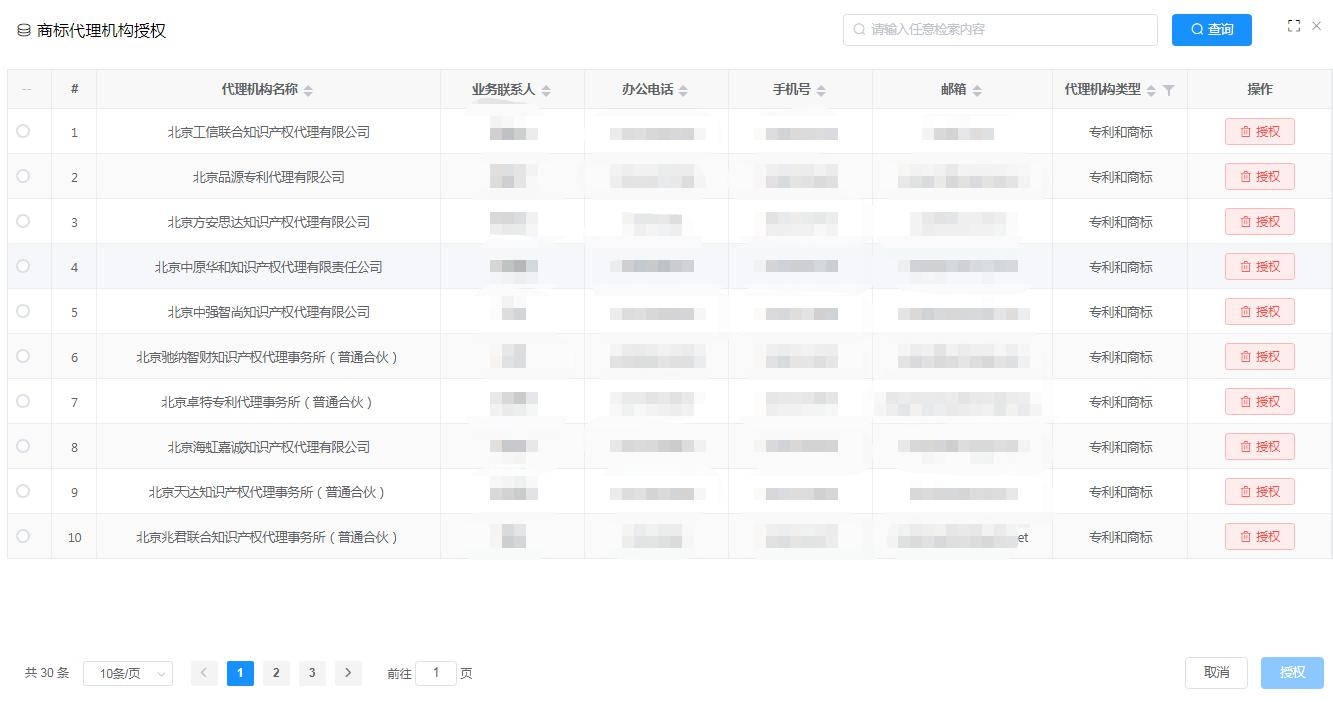1333x702 pixels.
Task: Go to pagination page 2
Action: point(276,673)
